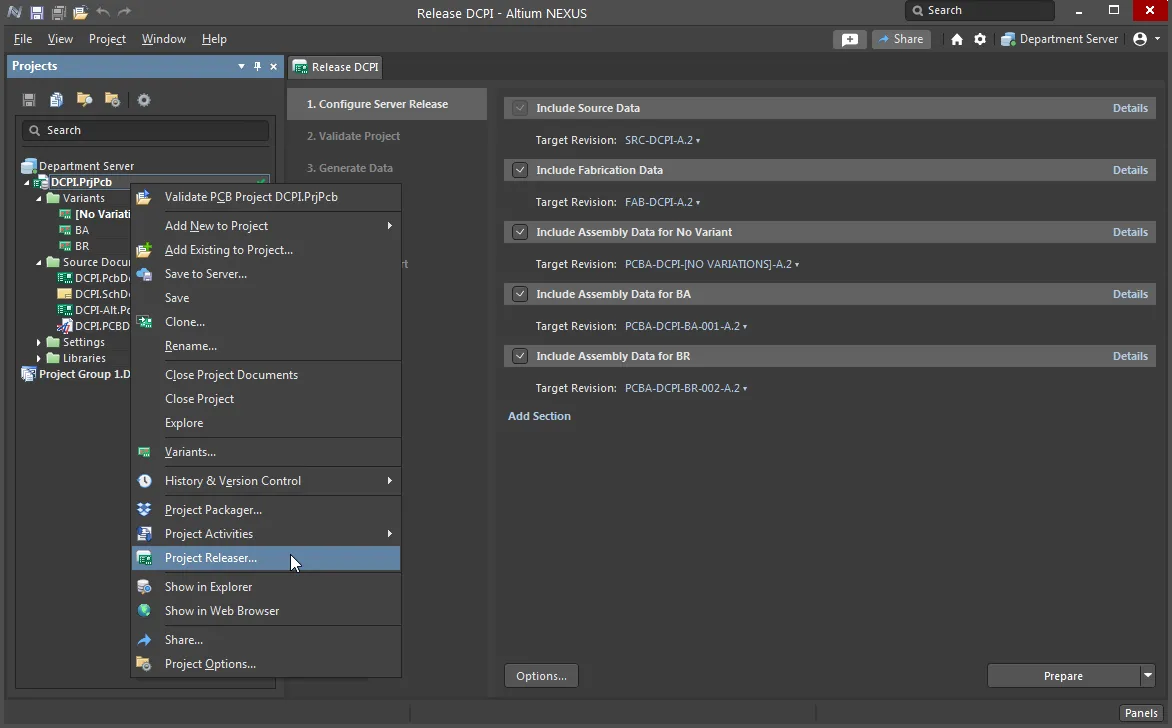
Task: Open the user account icon
Action: (x=1140, y=39)
